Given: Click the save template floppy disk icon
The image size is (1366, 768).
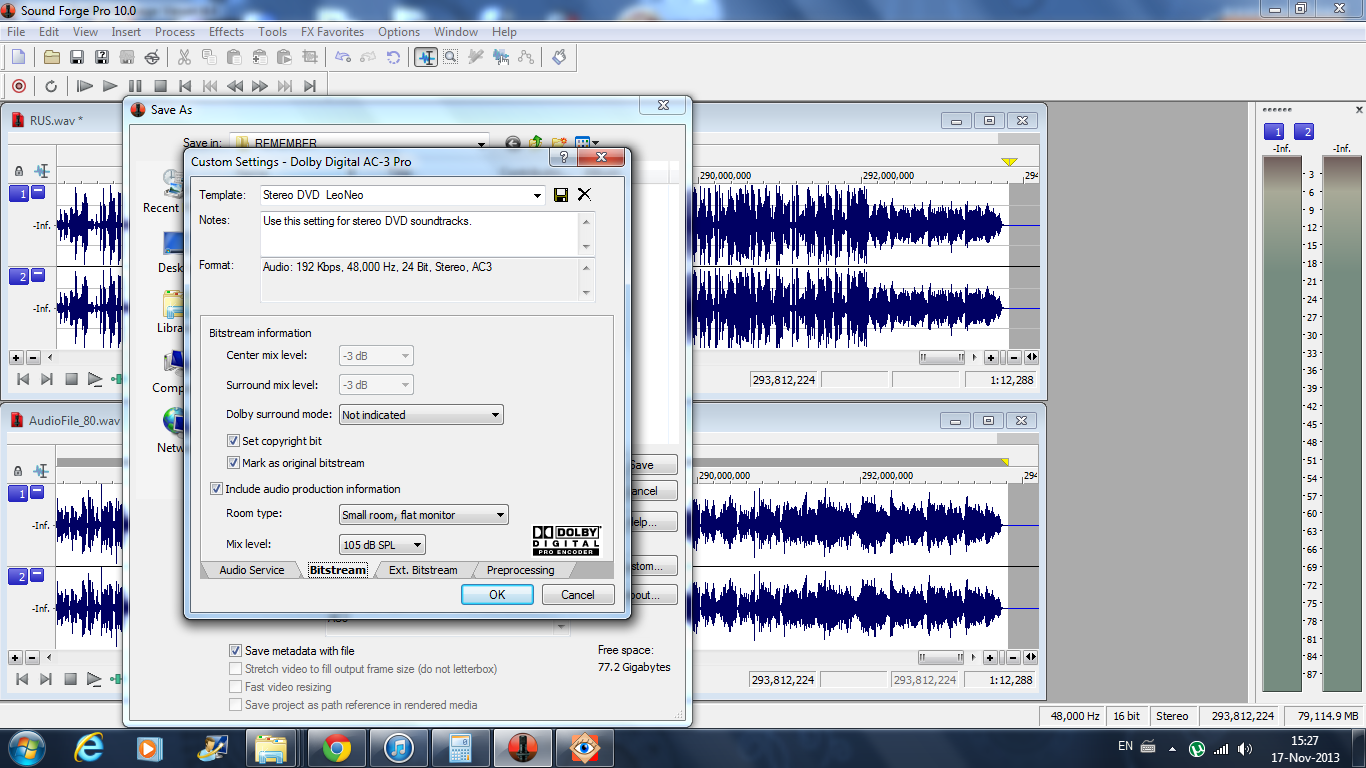Looking at the screenshot, I should [x=561, y=195].
